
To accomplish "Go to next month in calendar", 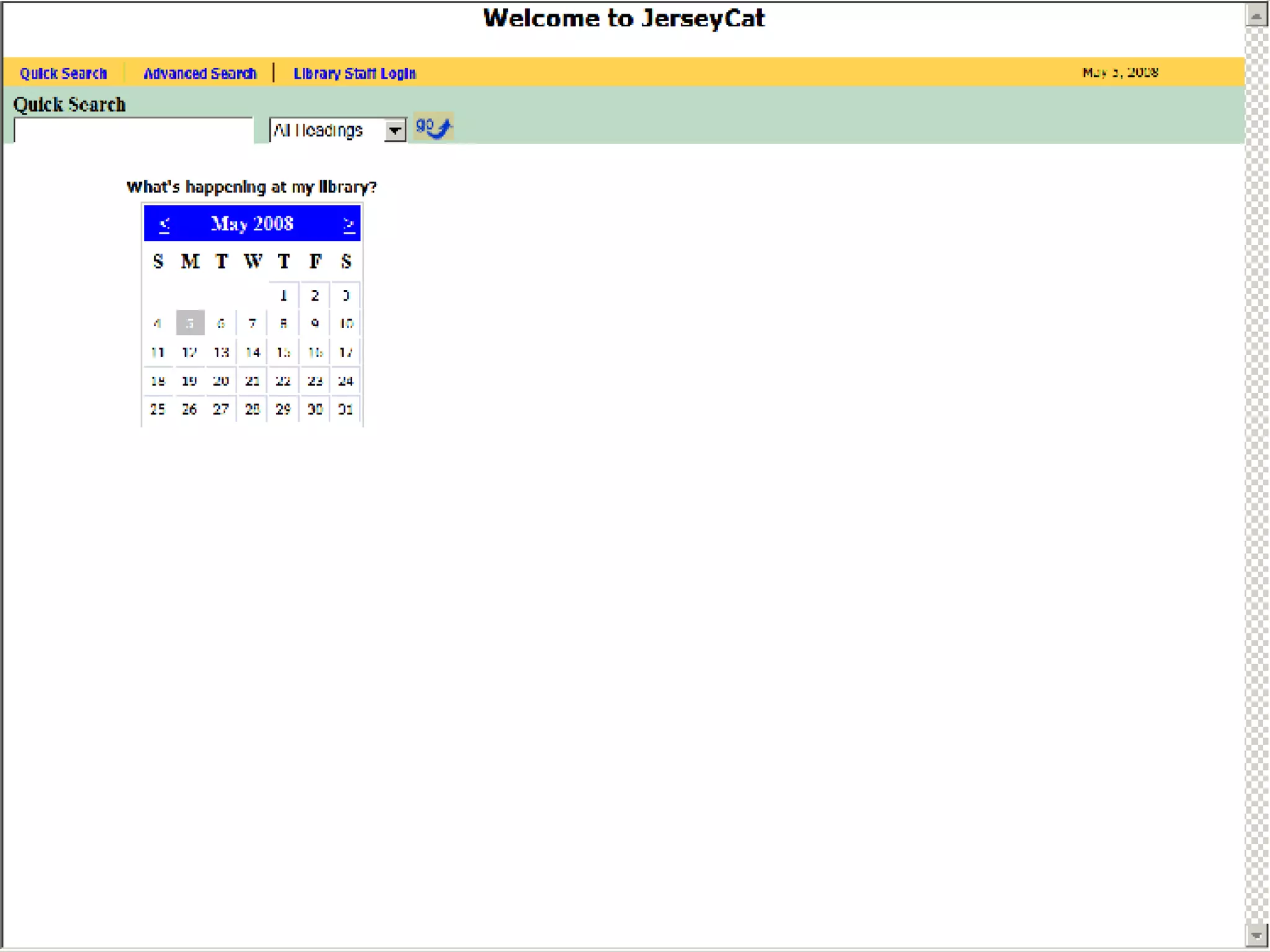I will (349, 224).
